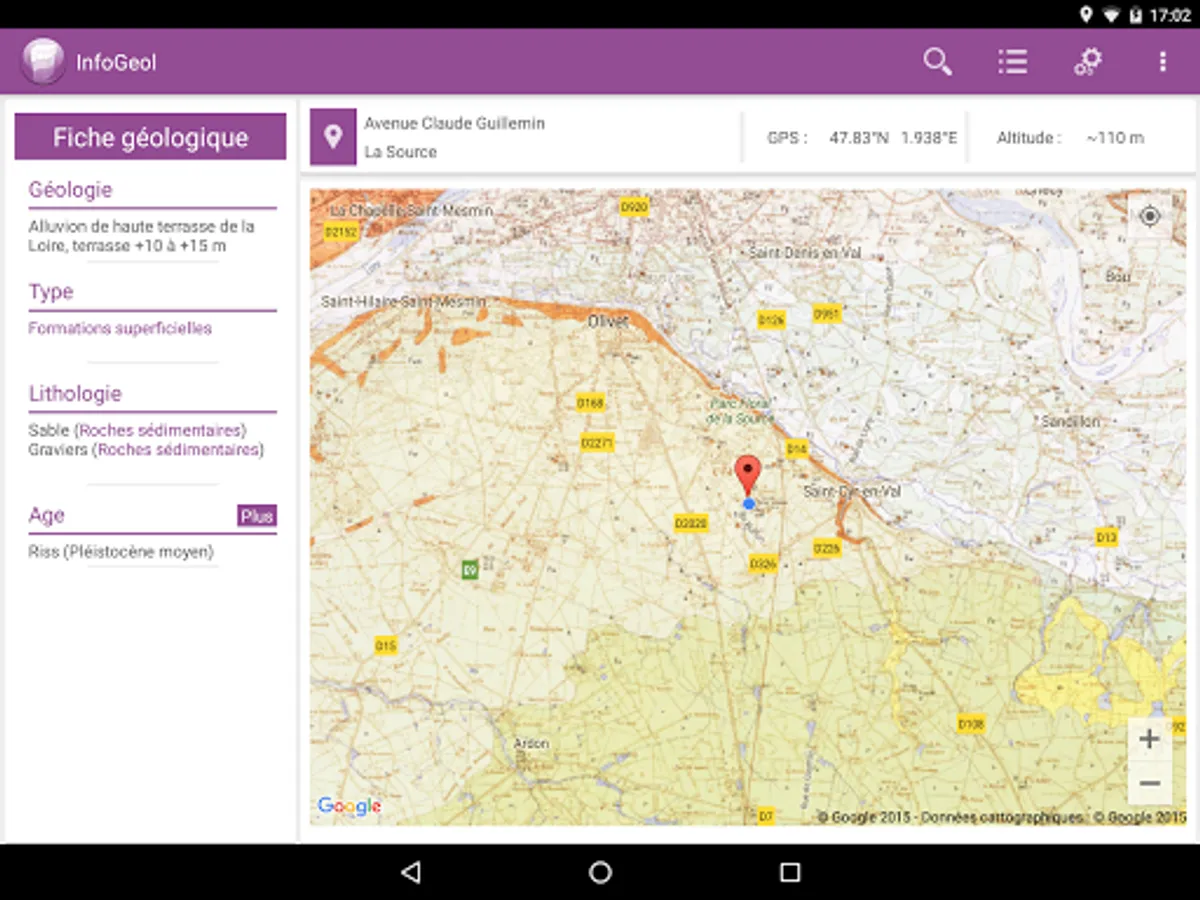The height and width of the screenshot is (900, 1200).
Task: Tap Avenue Claude Guillemin address
Action: point(455,123)
